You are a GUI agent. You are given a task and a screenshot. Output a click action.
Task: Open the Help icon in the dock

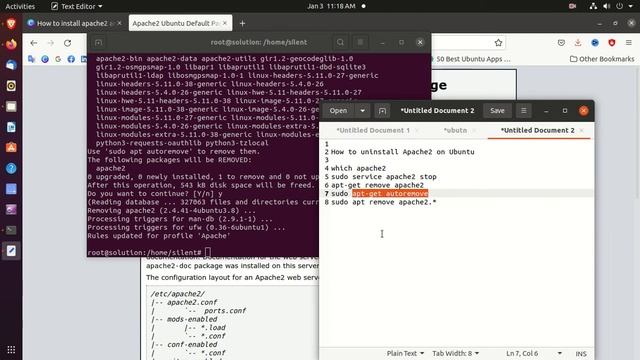click(11, 168)
